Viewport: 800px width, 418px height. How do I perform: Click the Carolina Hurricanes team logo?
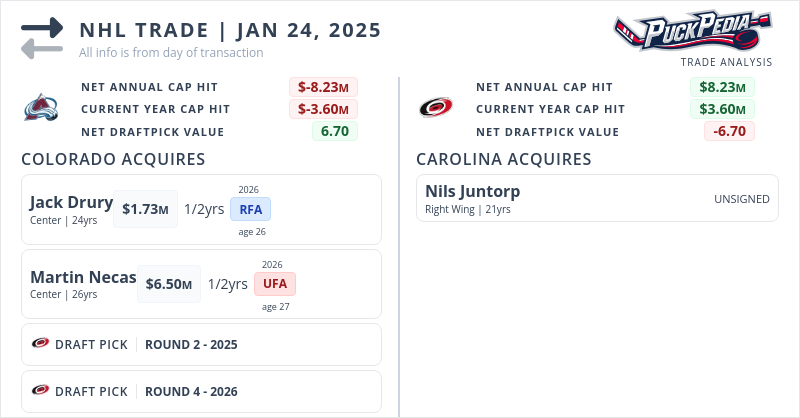coord(435,108)
